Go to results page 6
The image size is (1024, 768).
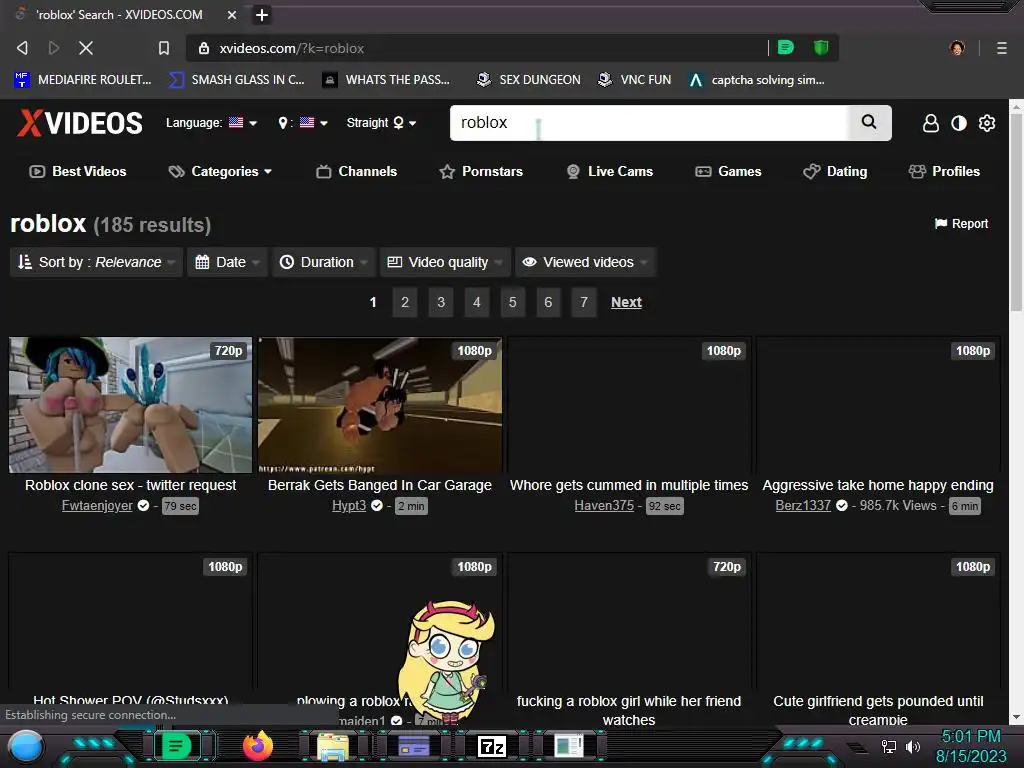coord(548,302)
